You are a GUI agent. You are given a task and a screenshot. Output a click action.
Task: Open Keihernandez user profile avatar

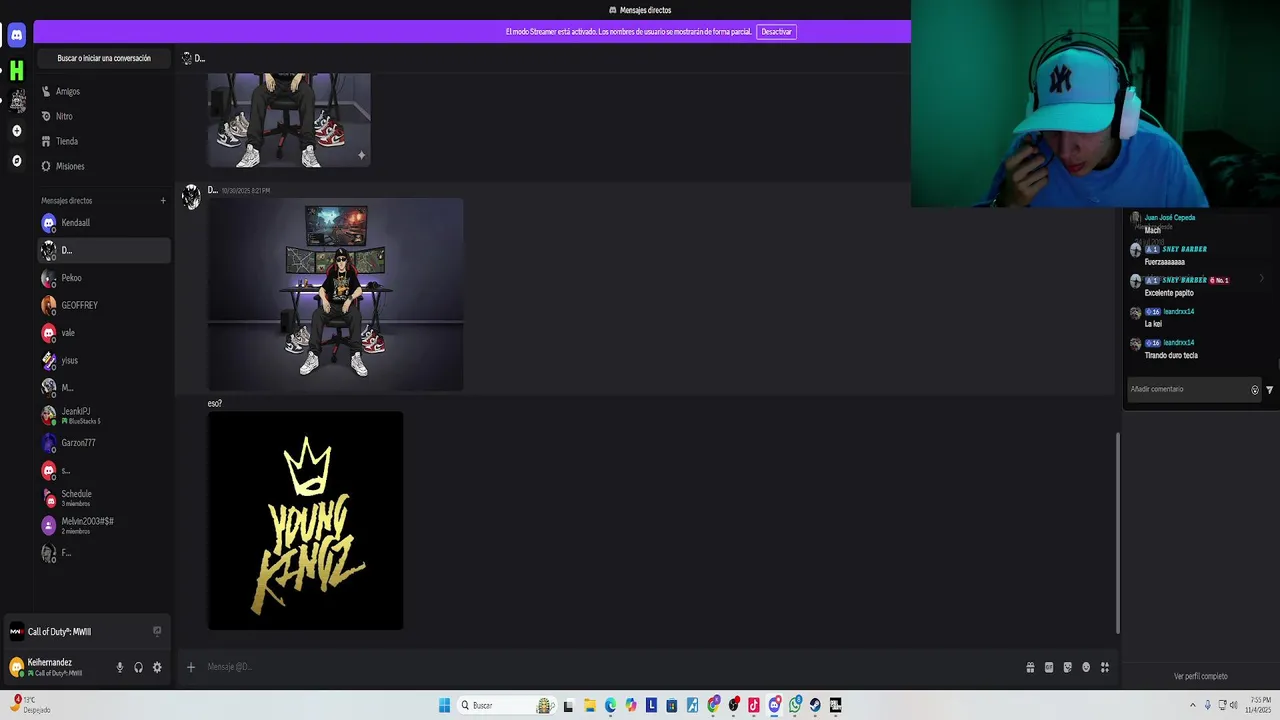16,667
